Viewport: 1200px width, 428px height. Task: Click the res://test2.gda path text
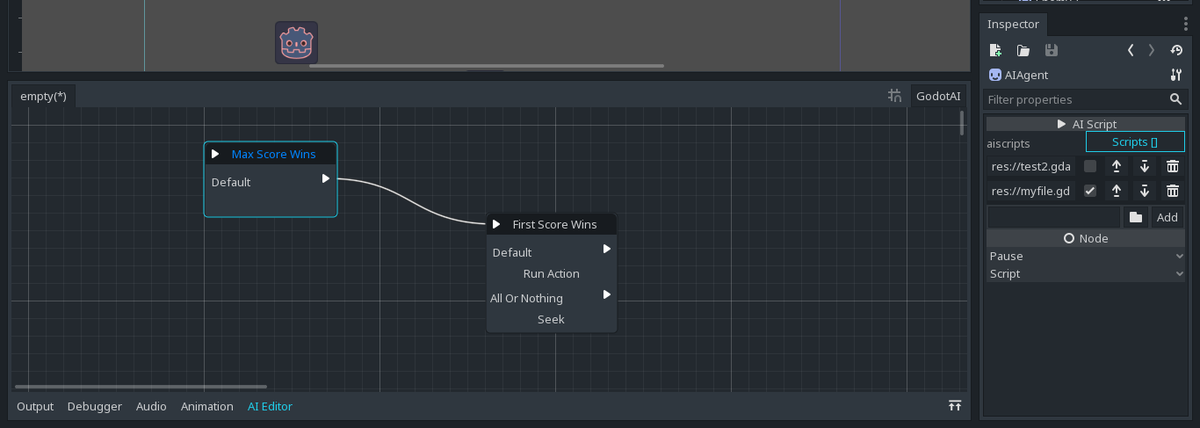[x=1031, y=166]
